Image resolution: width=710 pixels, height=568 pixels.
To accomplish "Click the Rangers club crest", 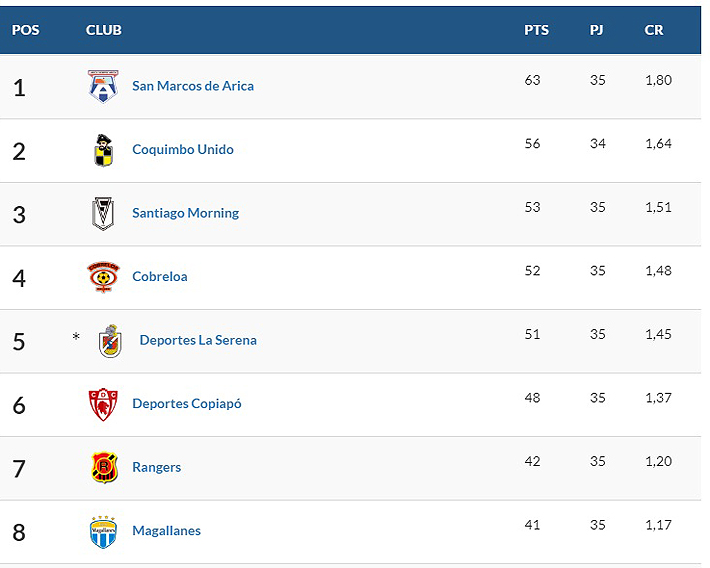I will (103, 467).
